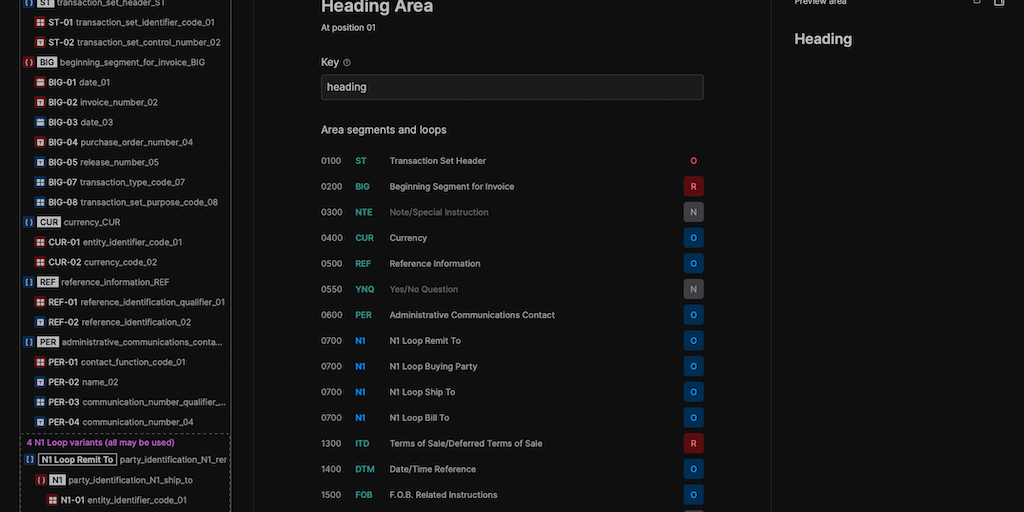Click the REF segment bracket icon in tree
This screenshot has width=1024, height=512.
click(x=28, y=282)
